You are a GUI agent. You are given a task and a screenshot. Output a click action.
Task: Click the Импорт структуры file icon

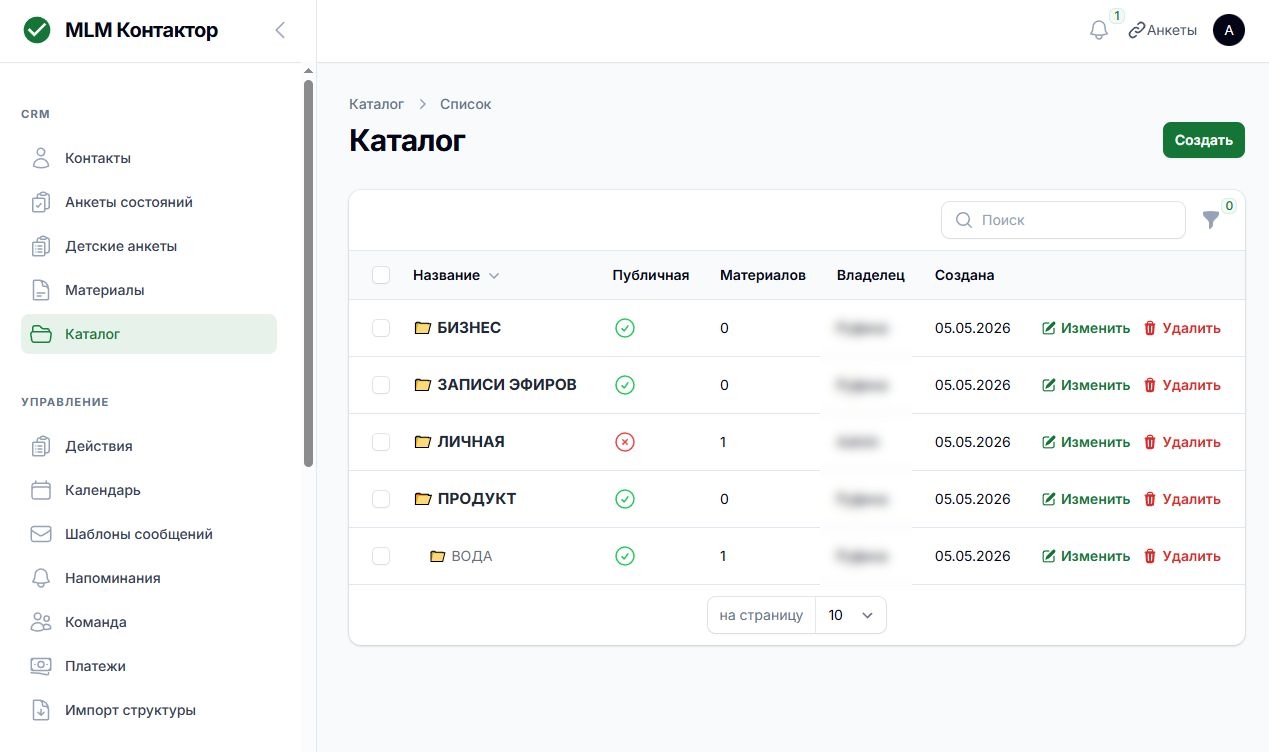41,710
